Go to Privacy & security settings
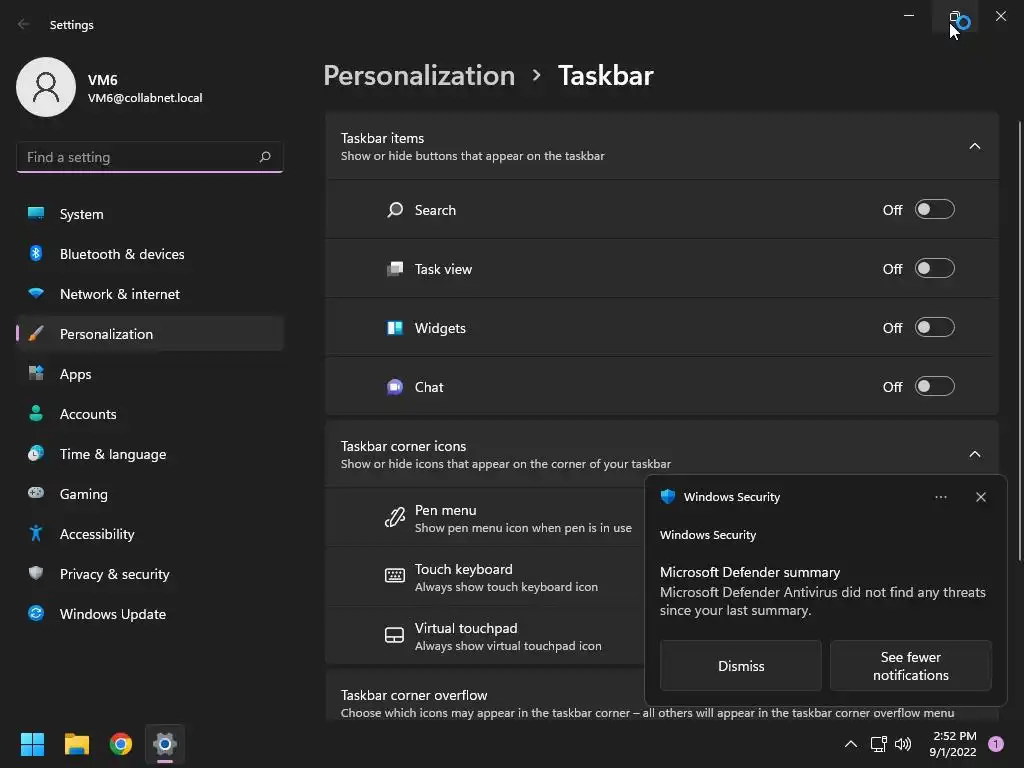The height and width of the screenshot is (768, 1024). (x=114, y=574)
